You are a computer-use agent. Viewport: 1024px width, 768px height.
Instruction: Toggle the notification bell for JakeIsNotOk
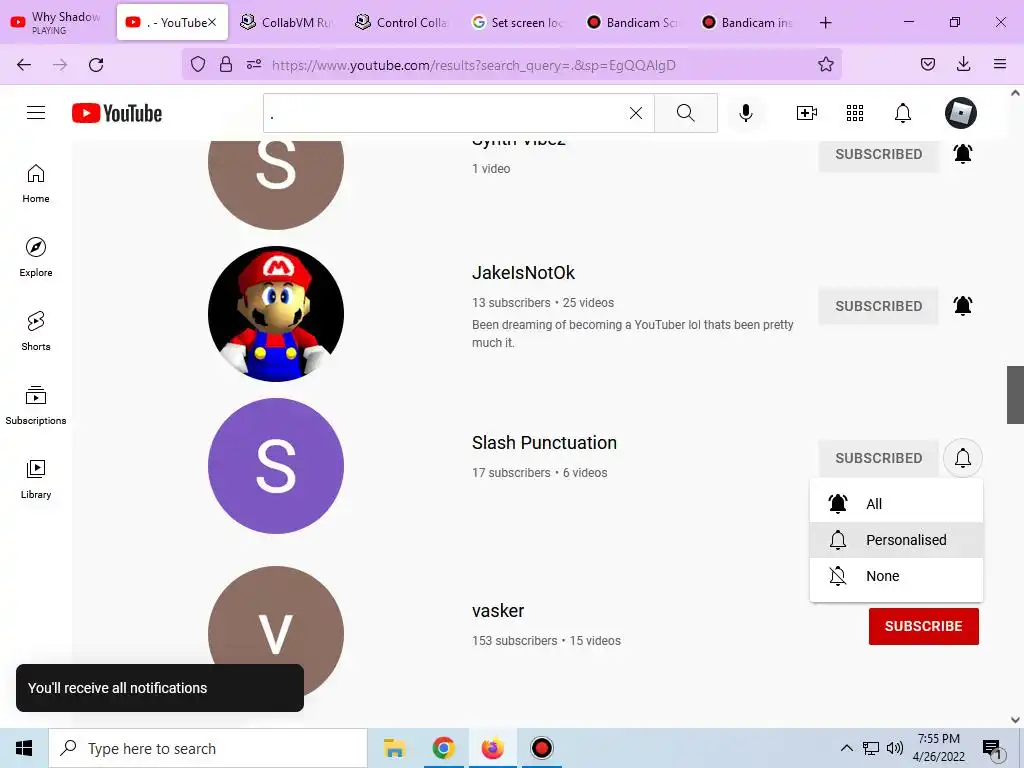click(963, 306)
